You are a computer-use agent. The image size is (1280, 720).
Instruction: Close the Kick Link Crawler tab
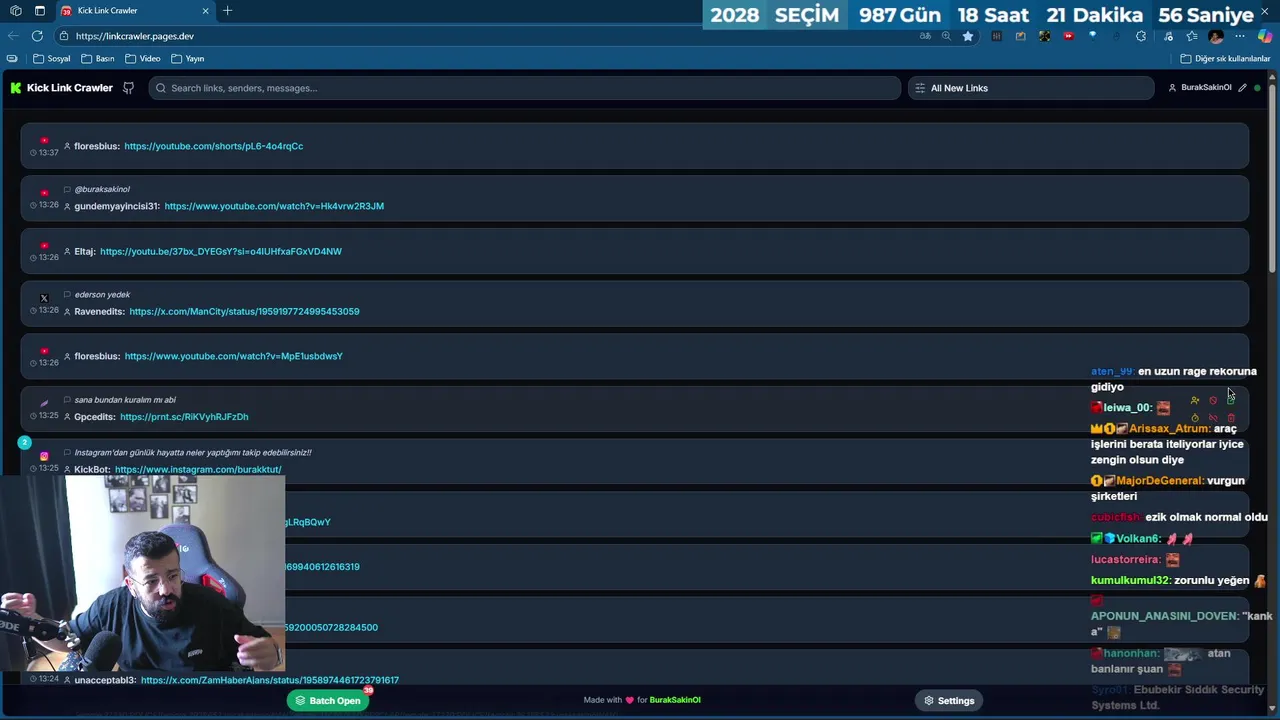pos(205,11)
